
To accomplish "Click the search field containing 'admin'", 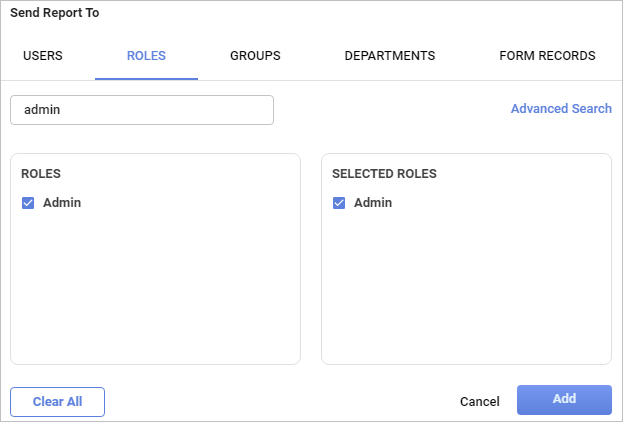I will [142, 110].
